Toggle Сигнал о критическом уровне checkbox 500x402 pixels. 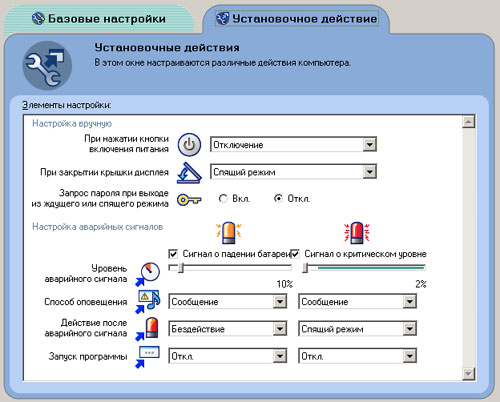pyautogui.click(x=295, y=254)
